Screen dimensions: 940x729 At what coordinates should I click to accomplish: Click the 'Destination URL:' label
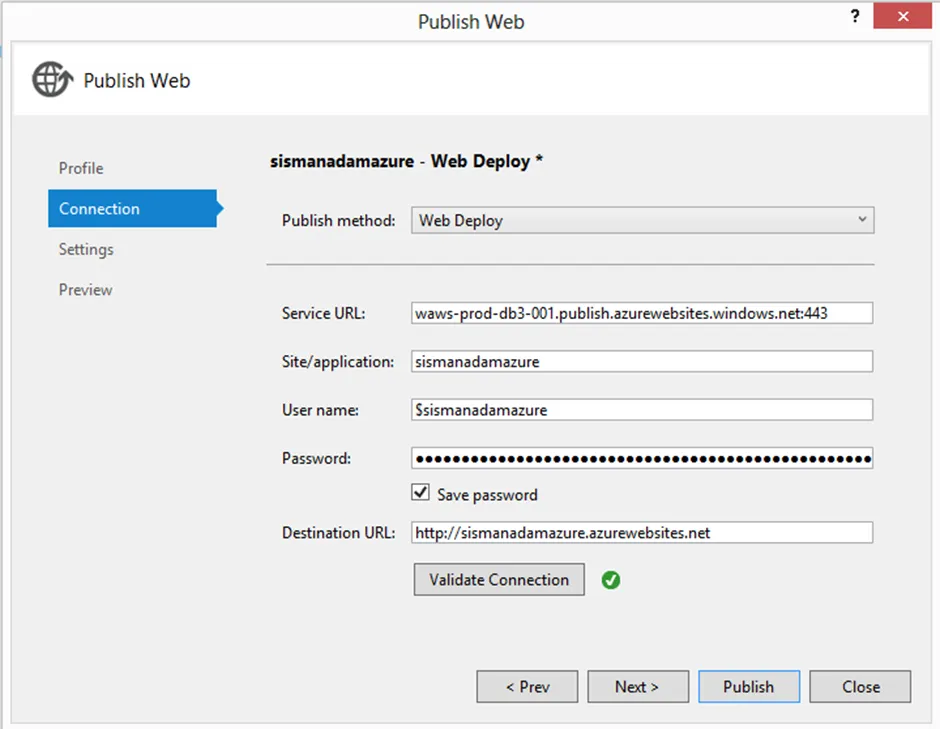tap(339, 533)
